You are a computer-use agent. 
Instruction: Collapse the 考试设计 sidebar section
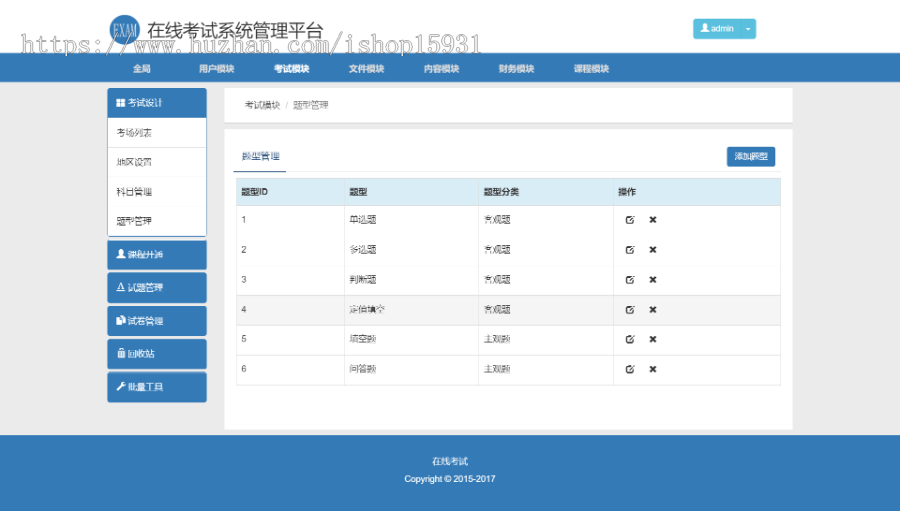click(157, 103)
